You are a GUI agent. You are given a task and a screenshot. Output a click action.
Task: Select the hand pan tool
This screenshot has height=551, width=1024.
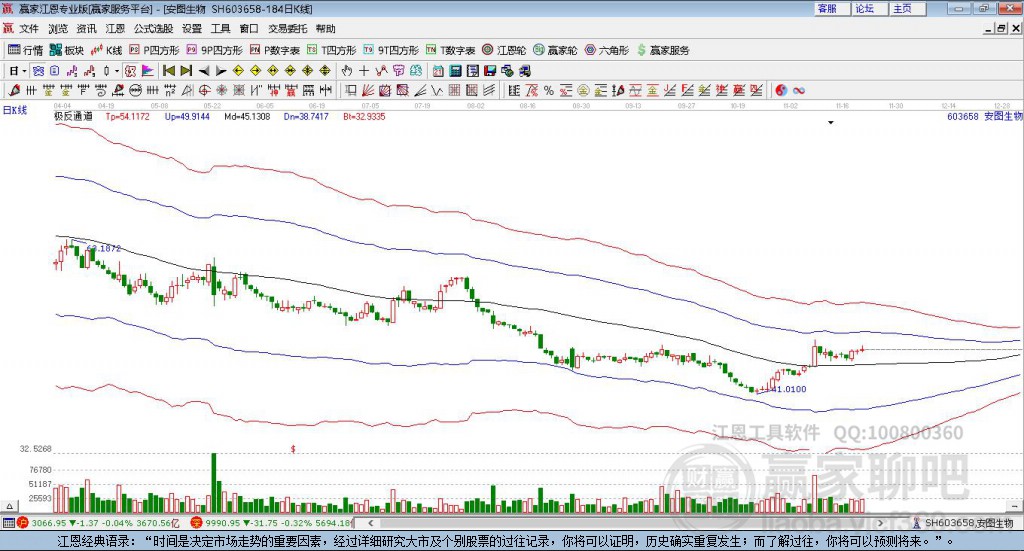347,71
